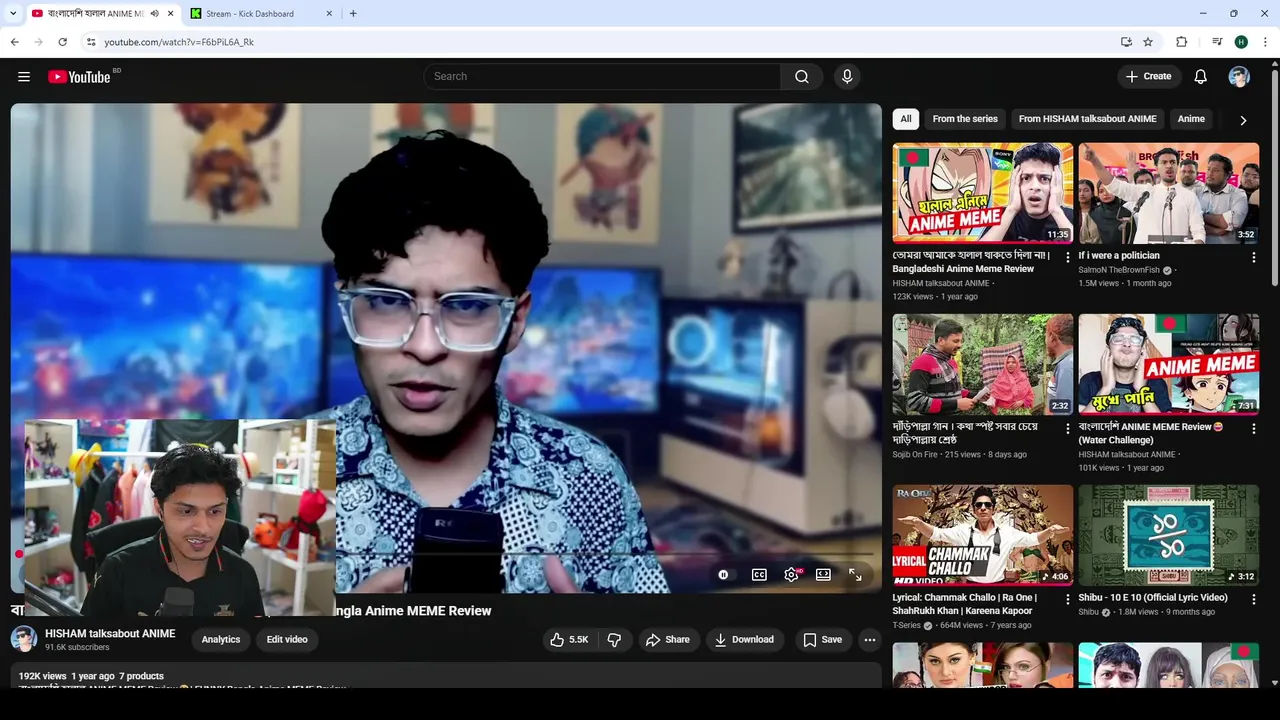Open T-Series channel link
This screenshot has height=720, width=1280.
click(907, 626)
